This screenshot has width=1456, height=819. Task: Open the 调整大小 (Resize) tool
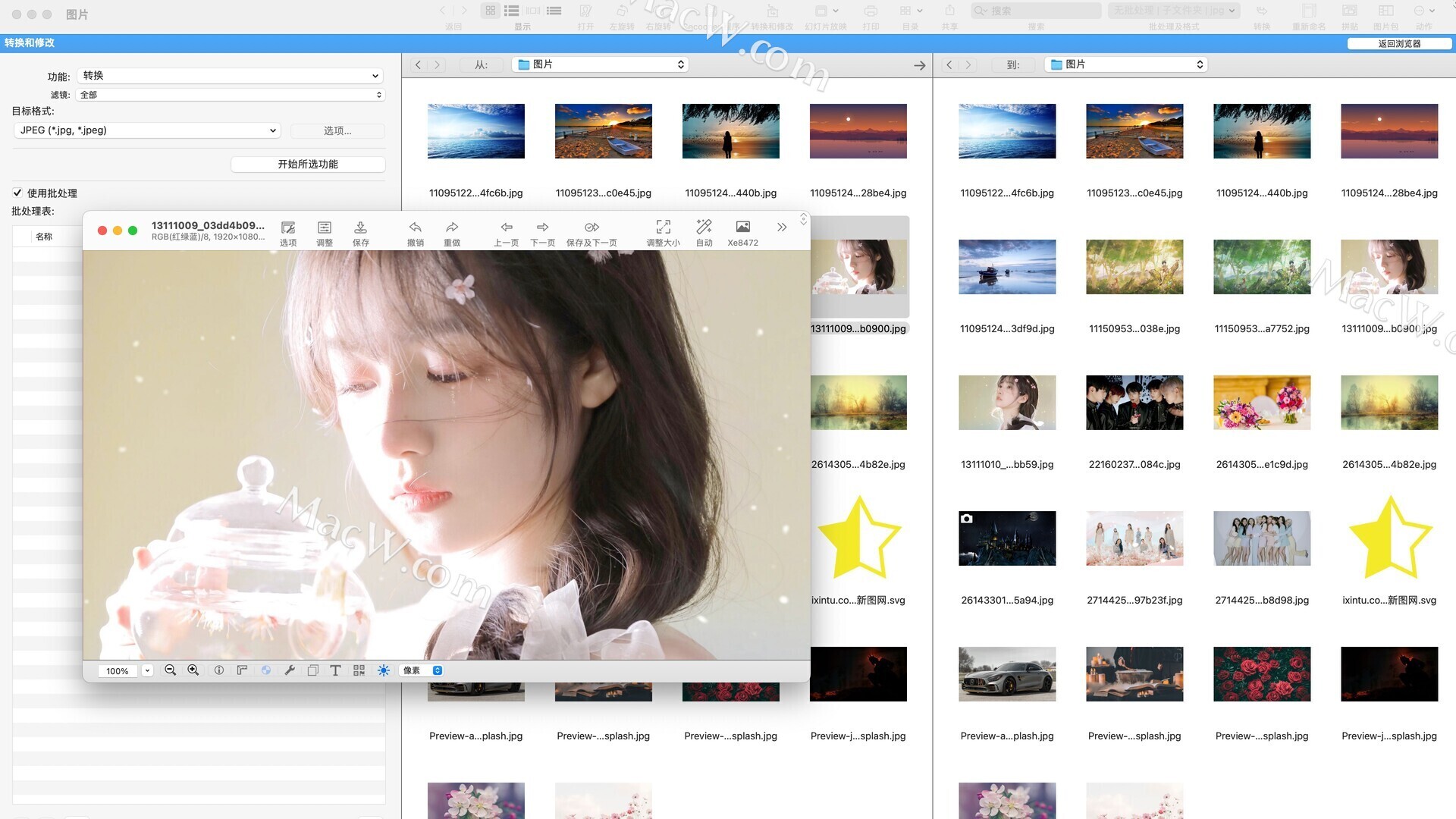[664, 233]
